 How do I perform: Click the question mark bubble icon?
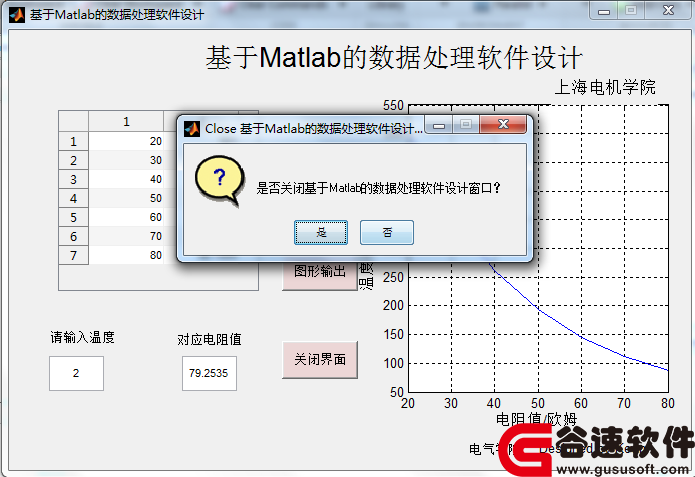tap(220, 181)
